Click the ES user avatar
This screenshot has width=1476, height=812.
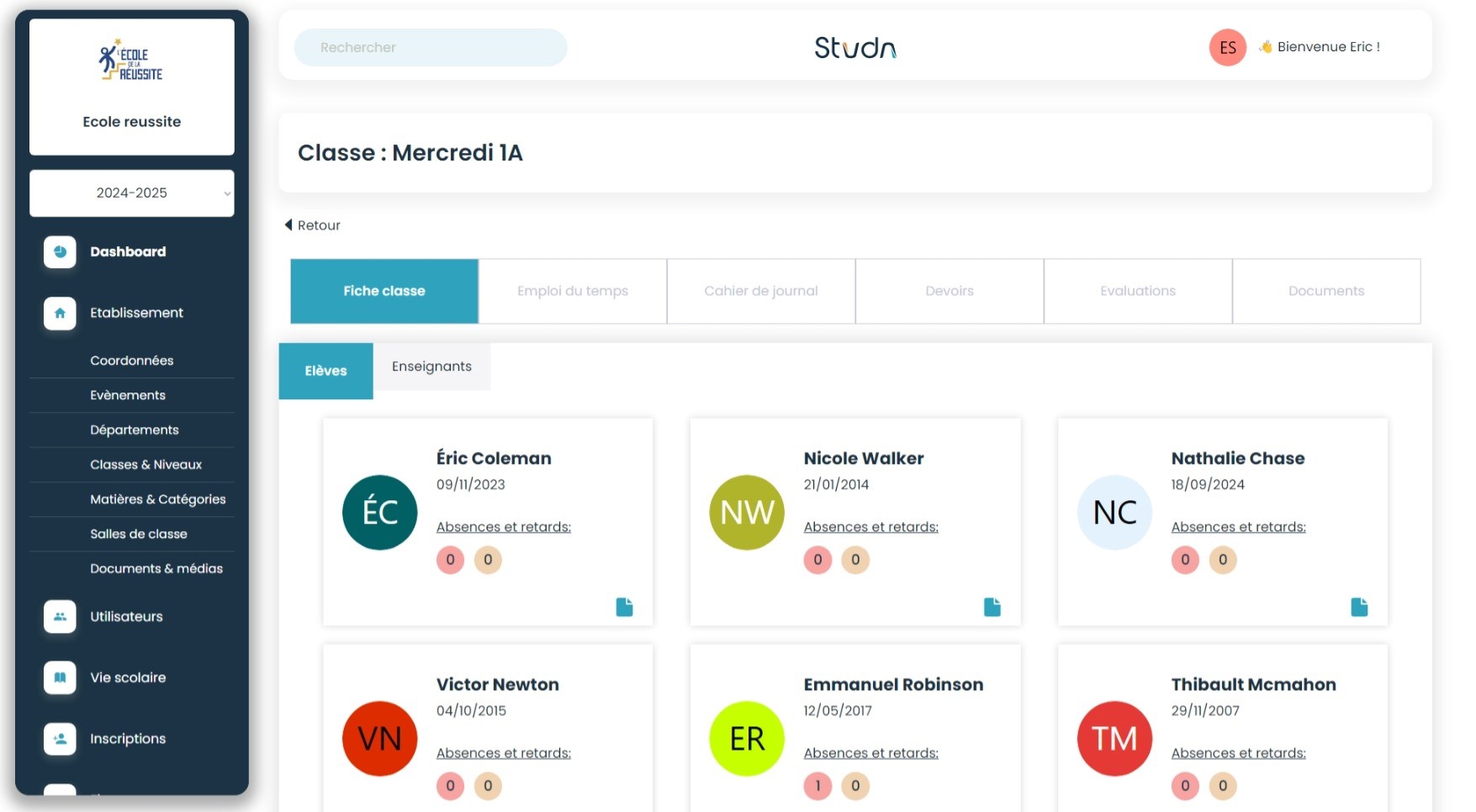(x=1227, y=47)
